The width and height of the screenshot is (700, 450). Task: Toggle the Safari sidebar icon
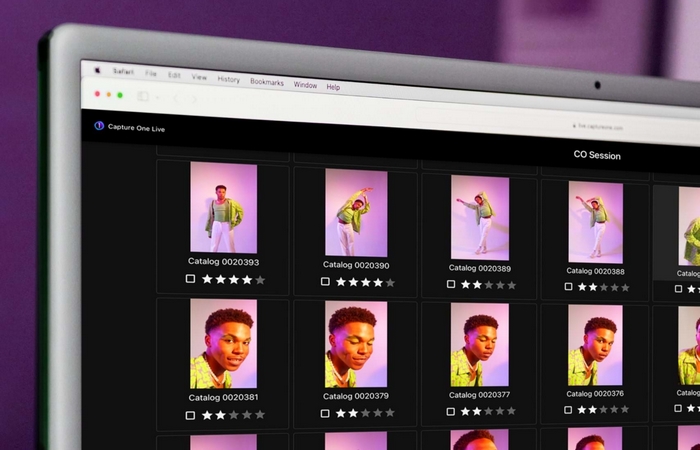[142, 96]
